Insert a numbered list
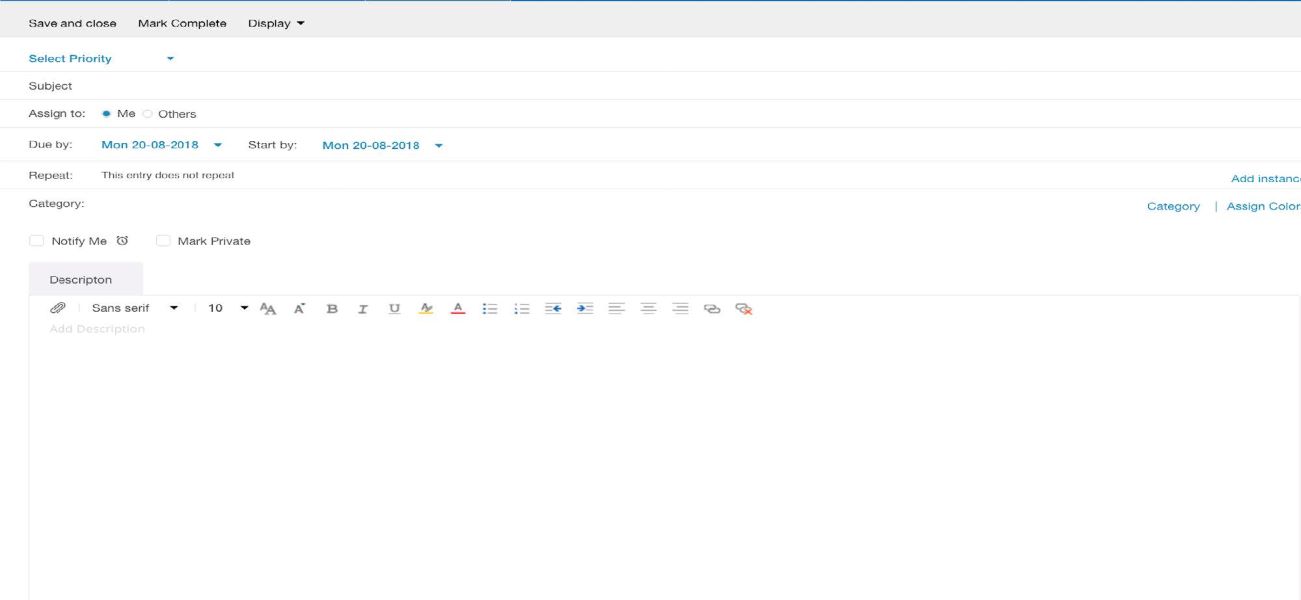Screen dimensions: 1301x600 [519, 308]
